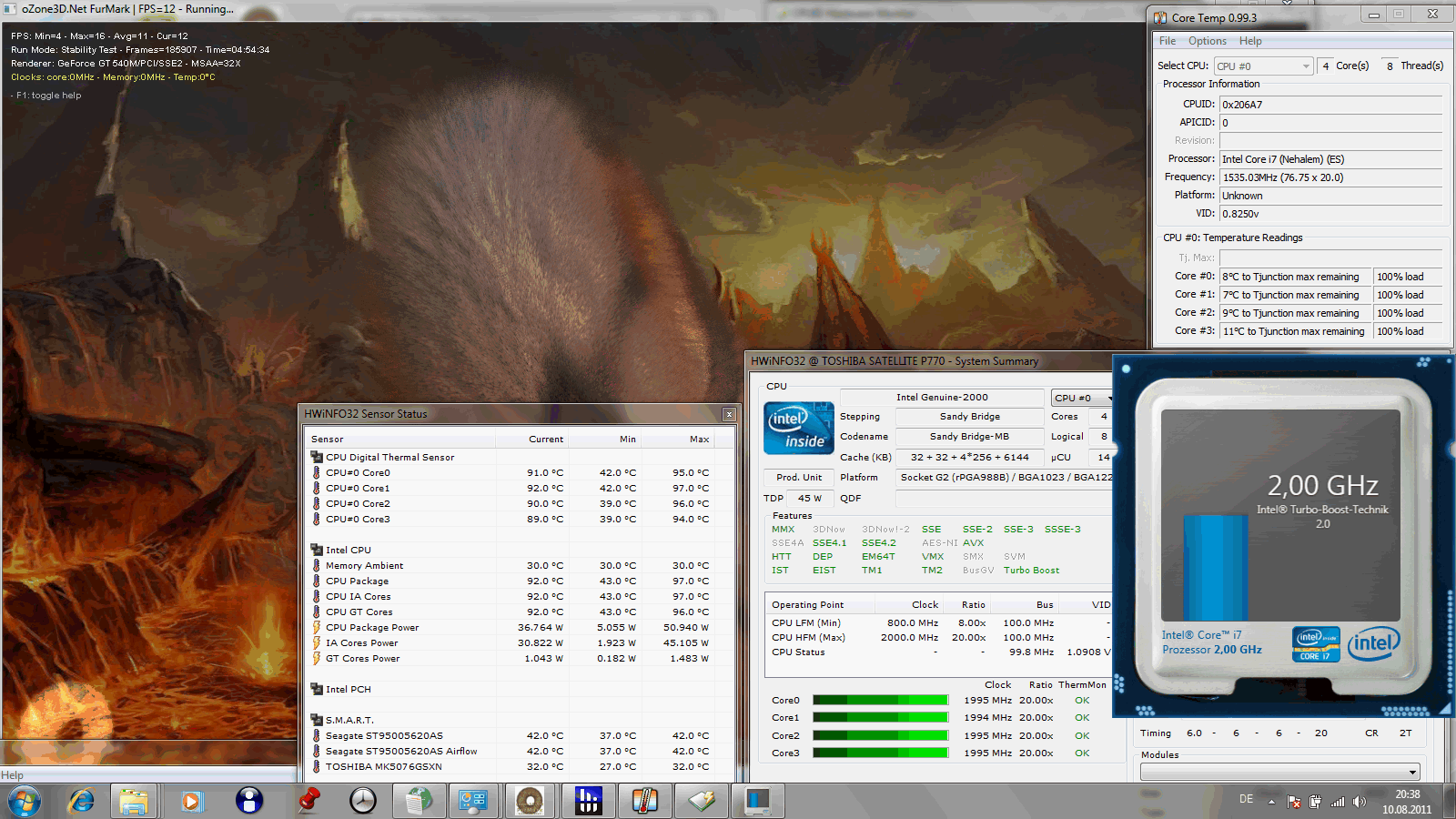Click the Core2 green load bar
Screen dimensions: 1456x819
[880, 735]
